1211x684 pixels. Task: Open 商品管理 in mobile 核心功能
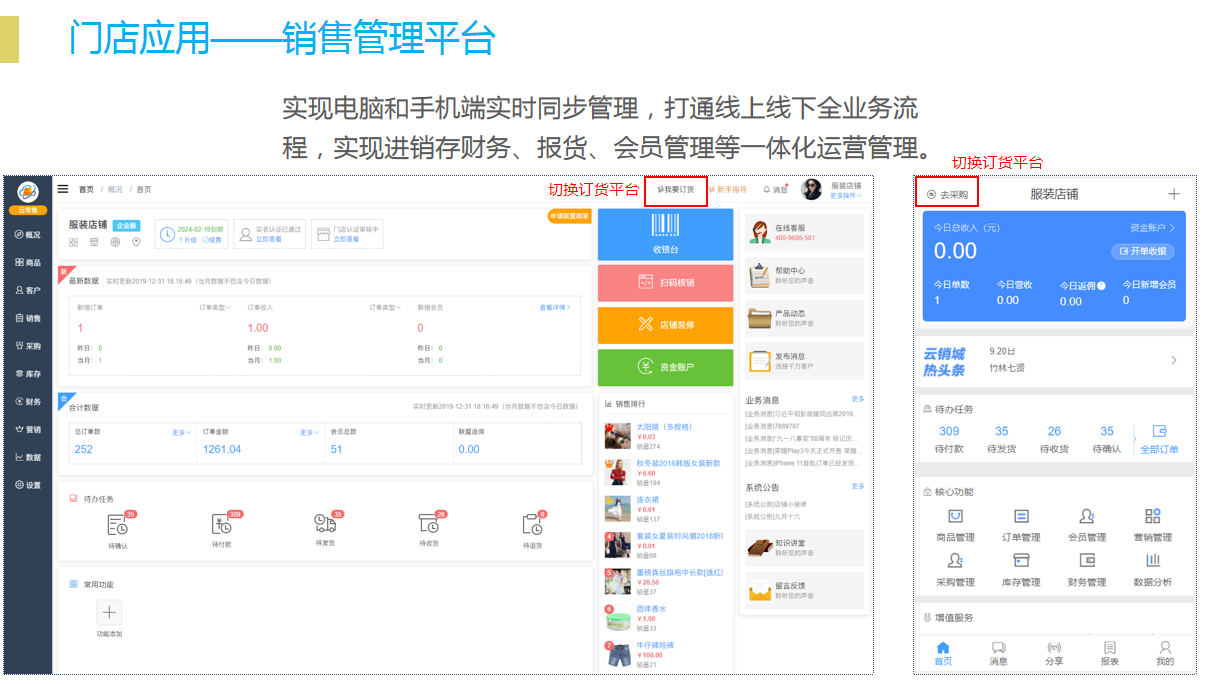pyautogui.click(x=956, y=525)
